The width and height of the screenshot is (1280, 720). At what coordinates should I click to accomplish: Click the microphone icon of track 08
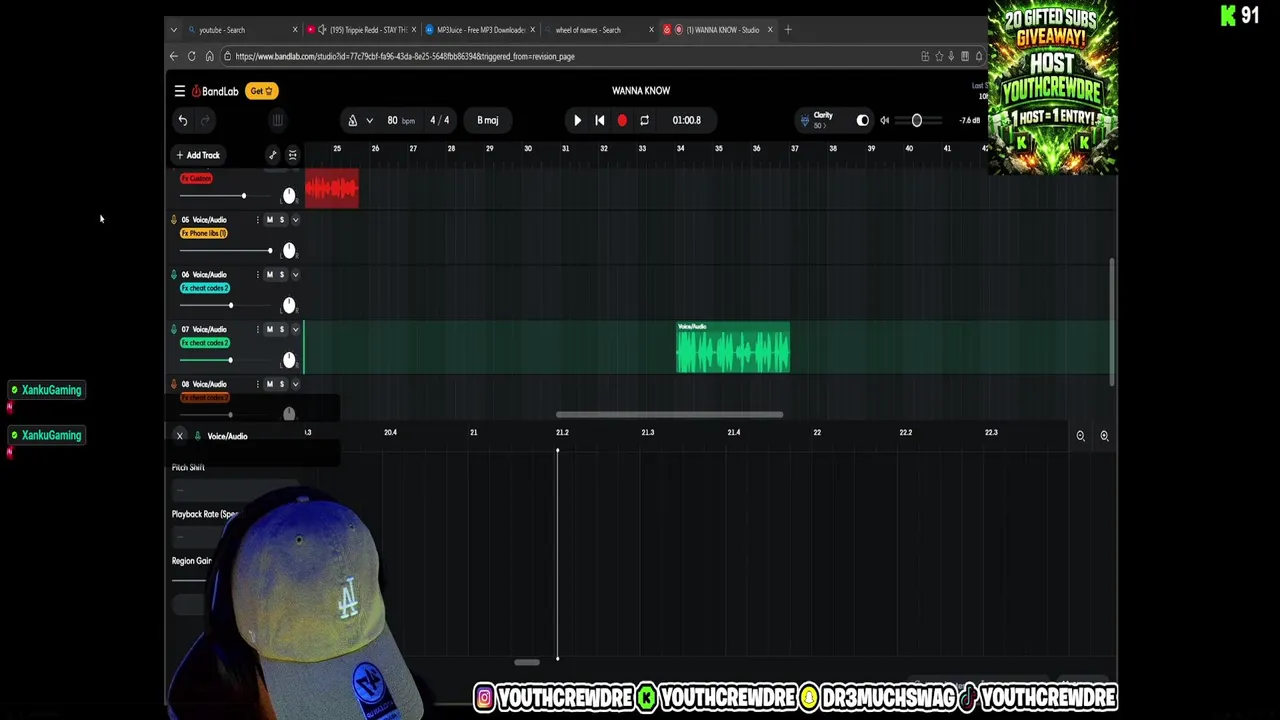pos(174,384)
